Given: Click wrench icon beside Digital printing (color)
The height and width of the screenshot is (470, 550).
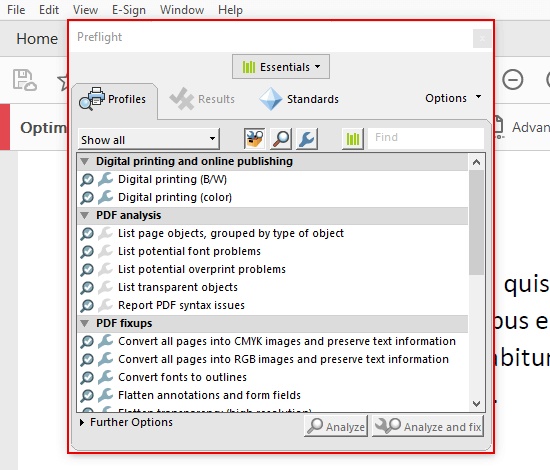Looking at the screenshot, I should point(105,197).
